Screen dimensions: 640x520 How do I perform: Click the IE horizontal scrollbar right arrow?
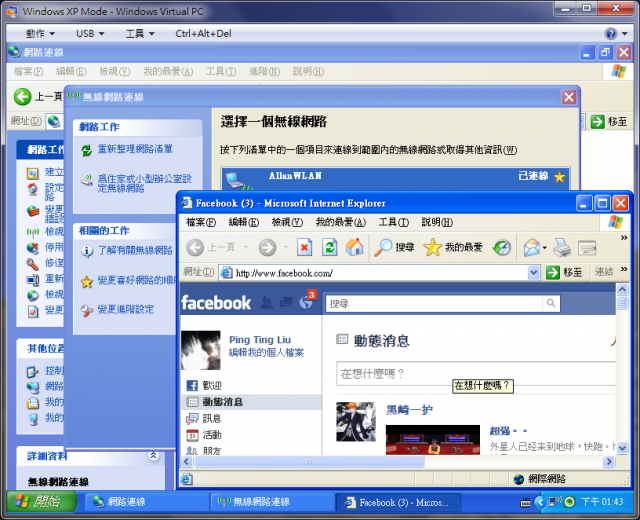609,462
